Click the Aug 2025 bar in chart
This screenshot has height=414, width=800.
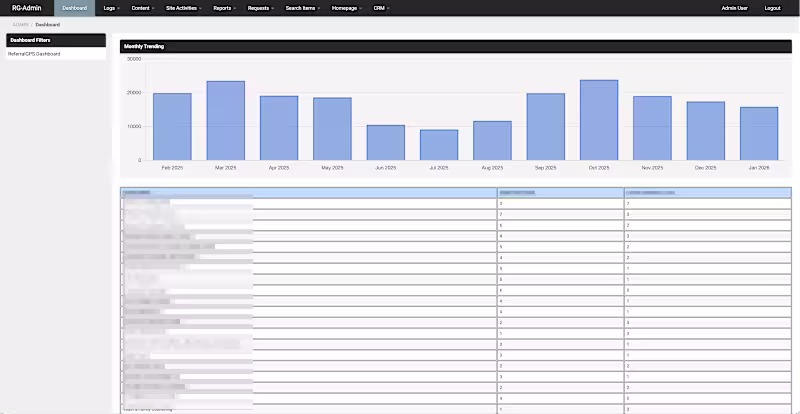tap(492, 140)
